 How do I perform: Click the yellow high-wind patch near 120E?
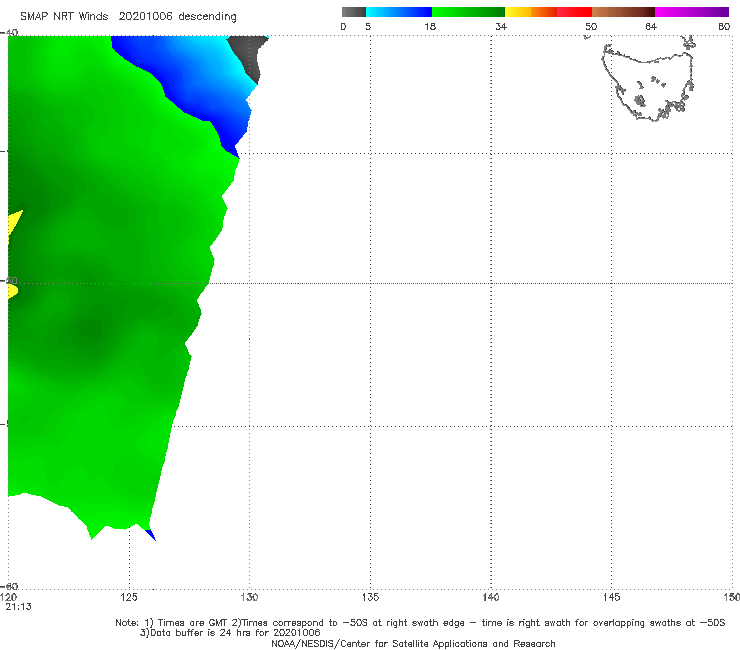pos(14,224)
